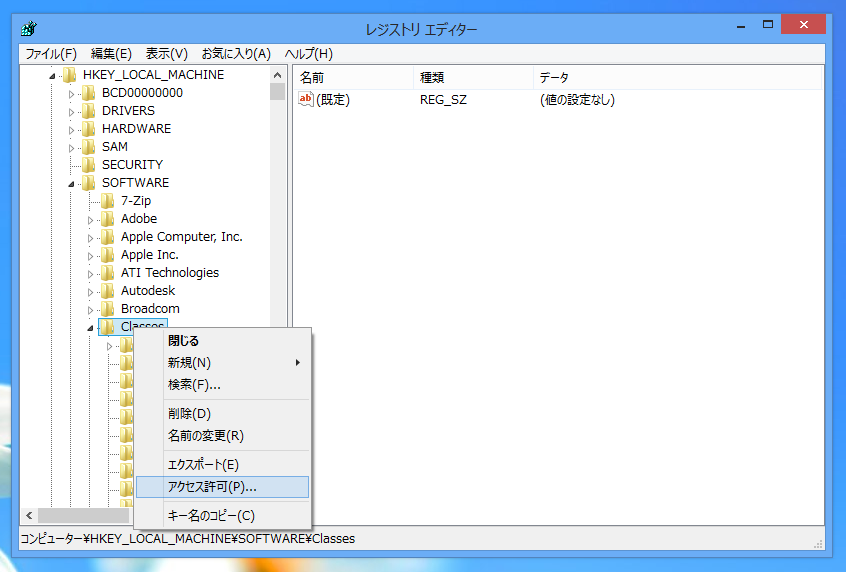Click the 7-Zip folder icon
Image resolution: width=846 pixels, height=572 pixels.
coord(107,201)
